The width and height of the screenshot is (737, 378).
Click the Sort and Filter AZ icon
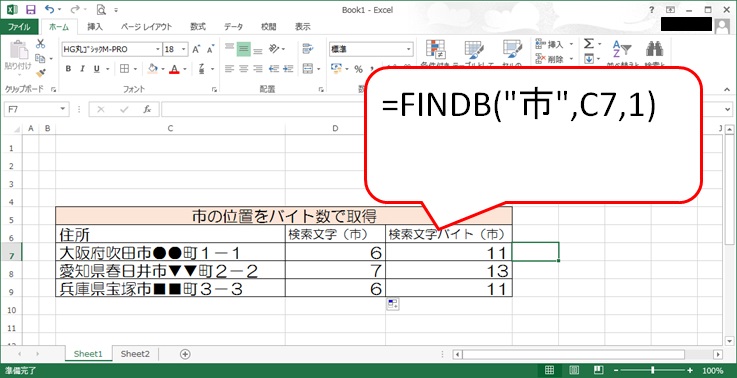(x=621, y=49)
